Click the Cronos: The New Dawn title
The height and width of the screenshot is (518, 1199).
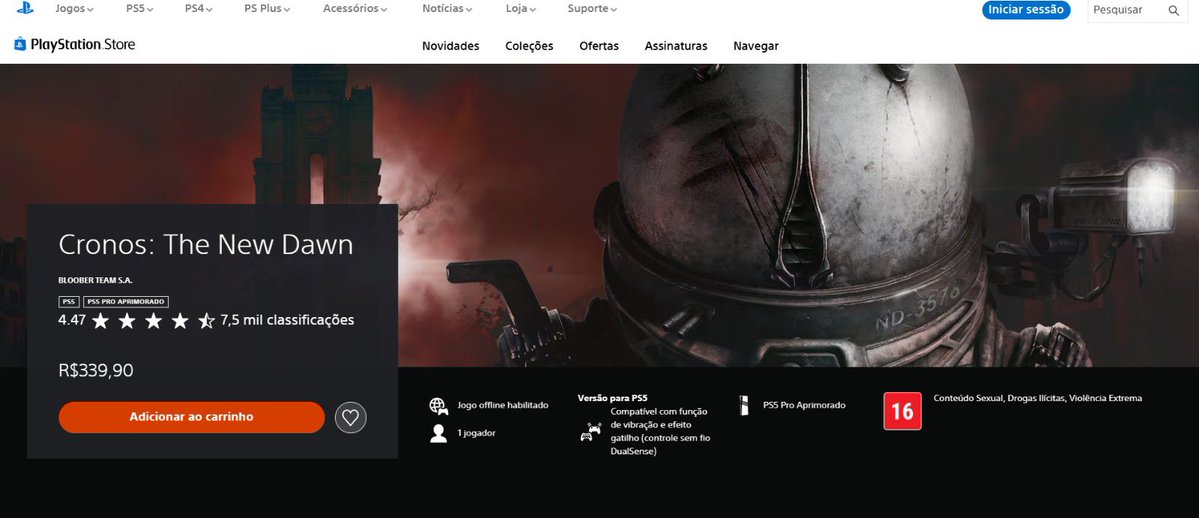coord(206,245)
